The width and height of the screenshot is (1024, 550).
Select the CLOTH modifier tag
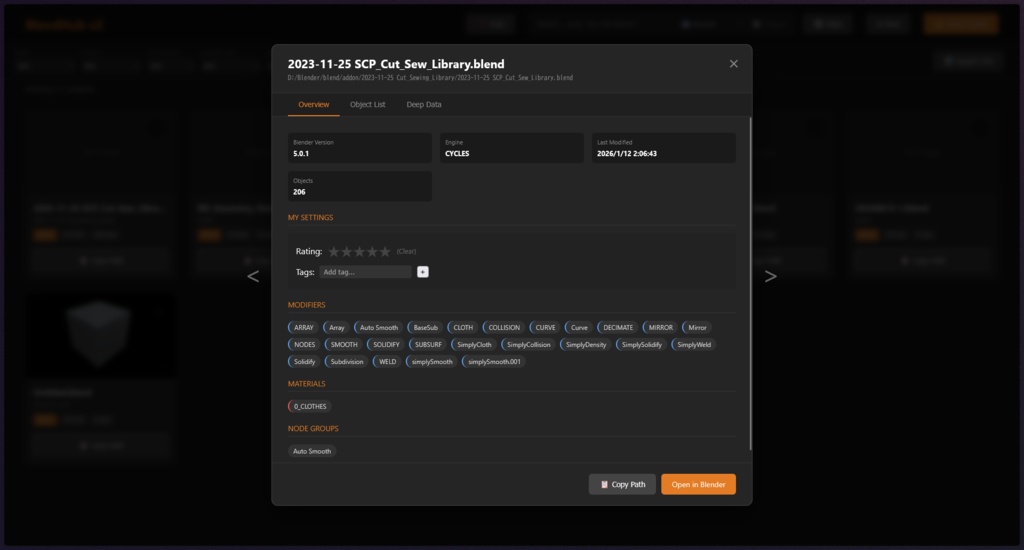pyautogui.click(x=462, y=327)
